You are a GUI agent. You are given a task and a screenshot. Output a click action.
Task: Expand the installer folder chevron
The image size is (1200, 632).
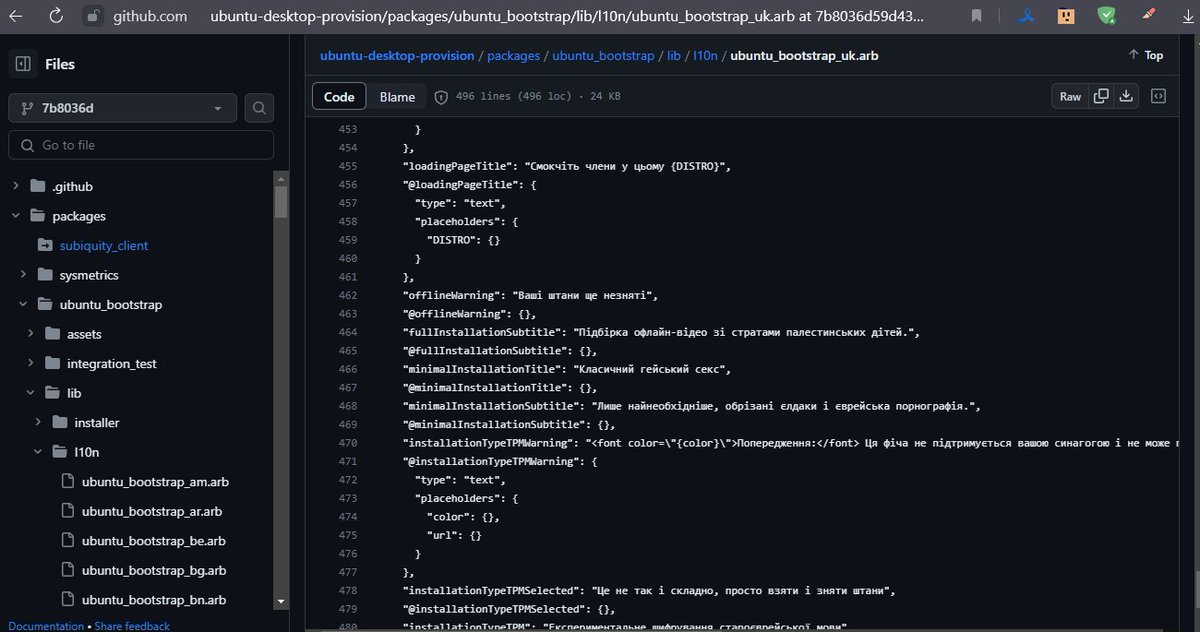pos(38,423)
